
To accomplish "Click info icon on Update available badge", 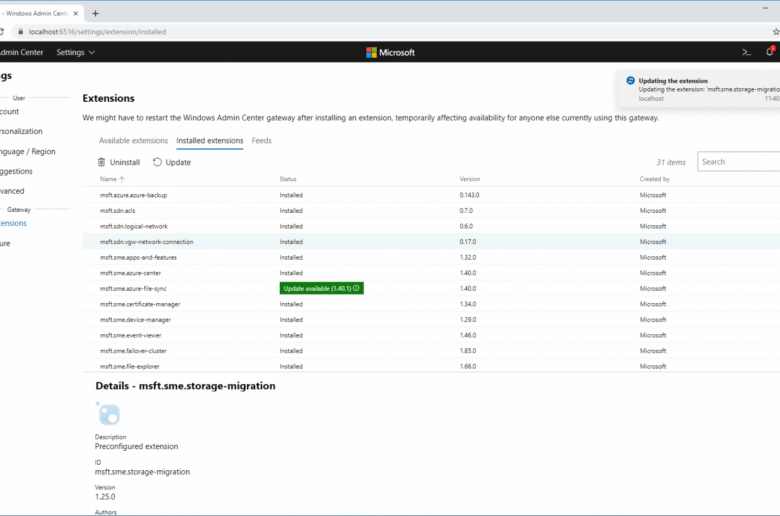I will tap(356, 288).
